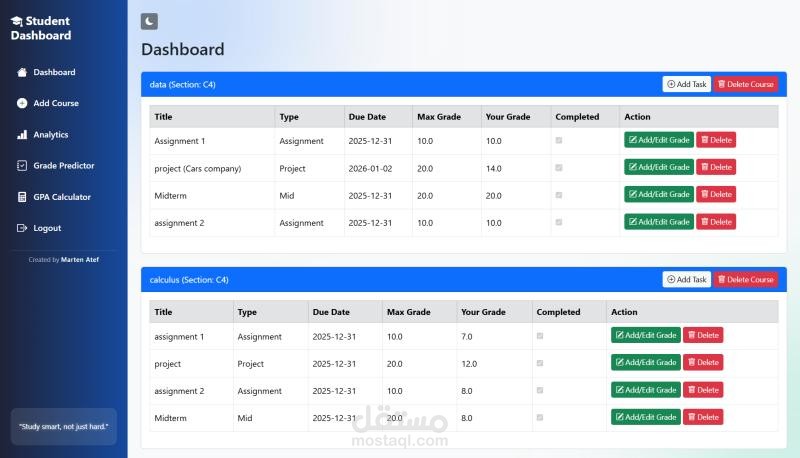The image size is (800, 458).
Task: Toggle Completed checkbox for calculus project
Action: [540, 363]
